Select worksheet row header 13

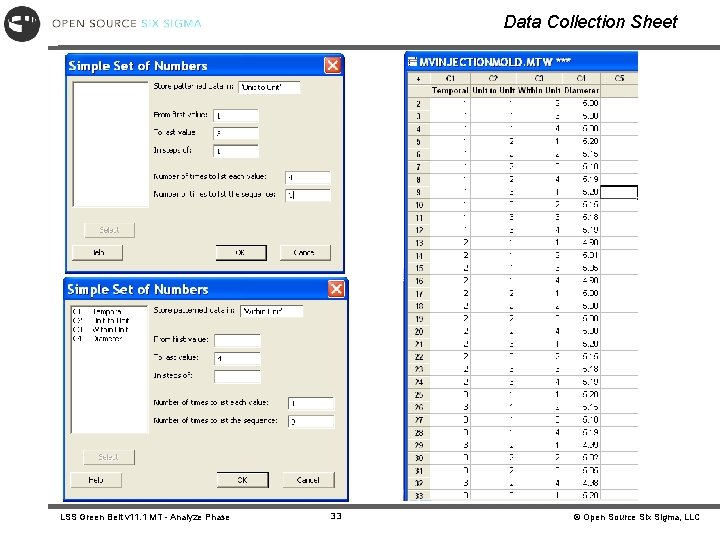pos(418,243)
